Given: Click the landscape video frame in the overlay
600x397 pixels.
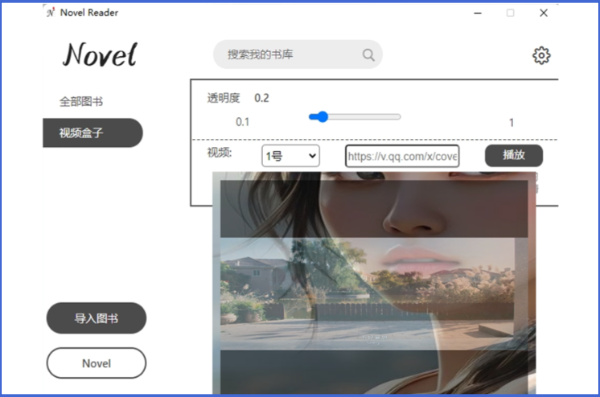Looking at the screenshot, I should click(x=367, y=294).
